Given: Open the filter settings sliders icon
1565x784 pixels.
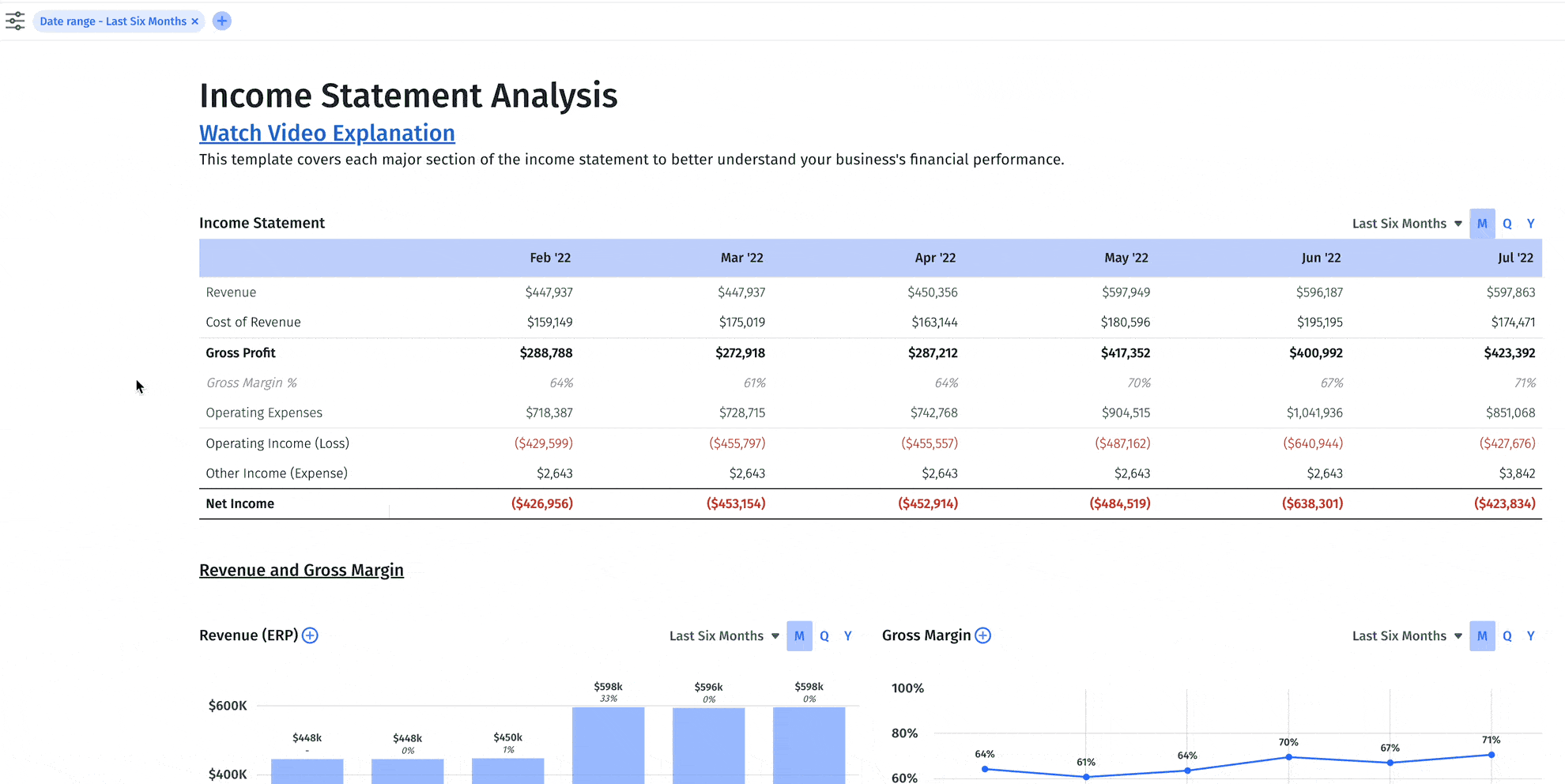Looking at the screenshot, I should [15, 21].
